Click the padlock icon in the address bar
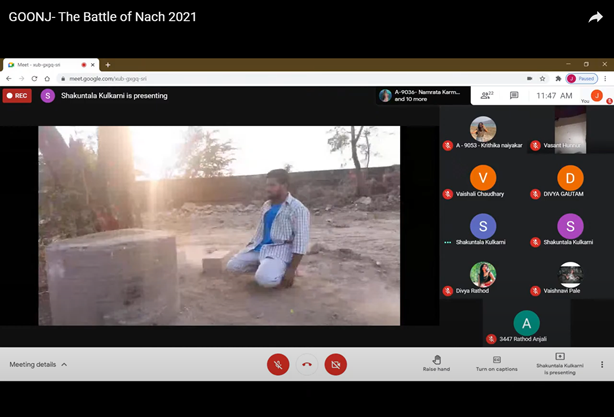614x417 pixels. click(63, 79)
